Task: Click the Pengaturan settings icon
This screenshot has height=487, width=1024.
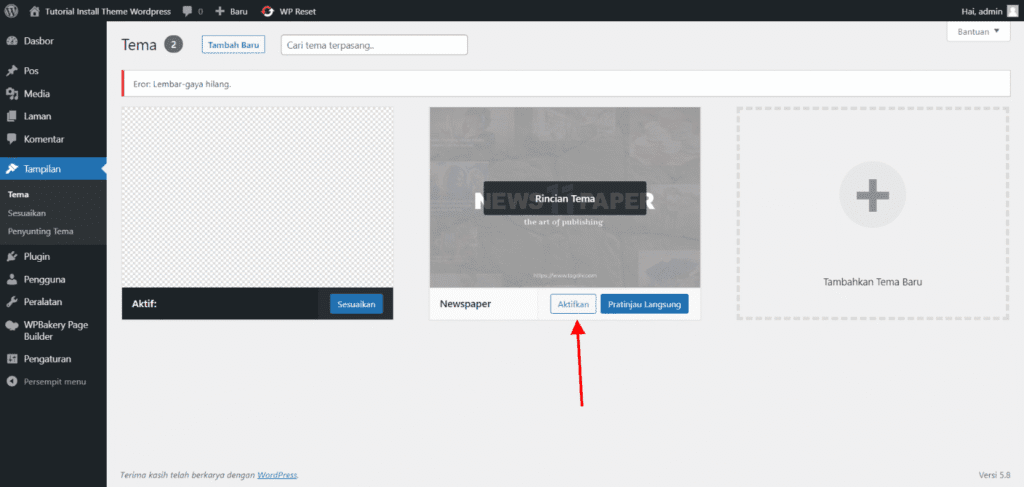Action: (x=12, y=359)
